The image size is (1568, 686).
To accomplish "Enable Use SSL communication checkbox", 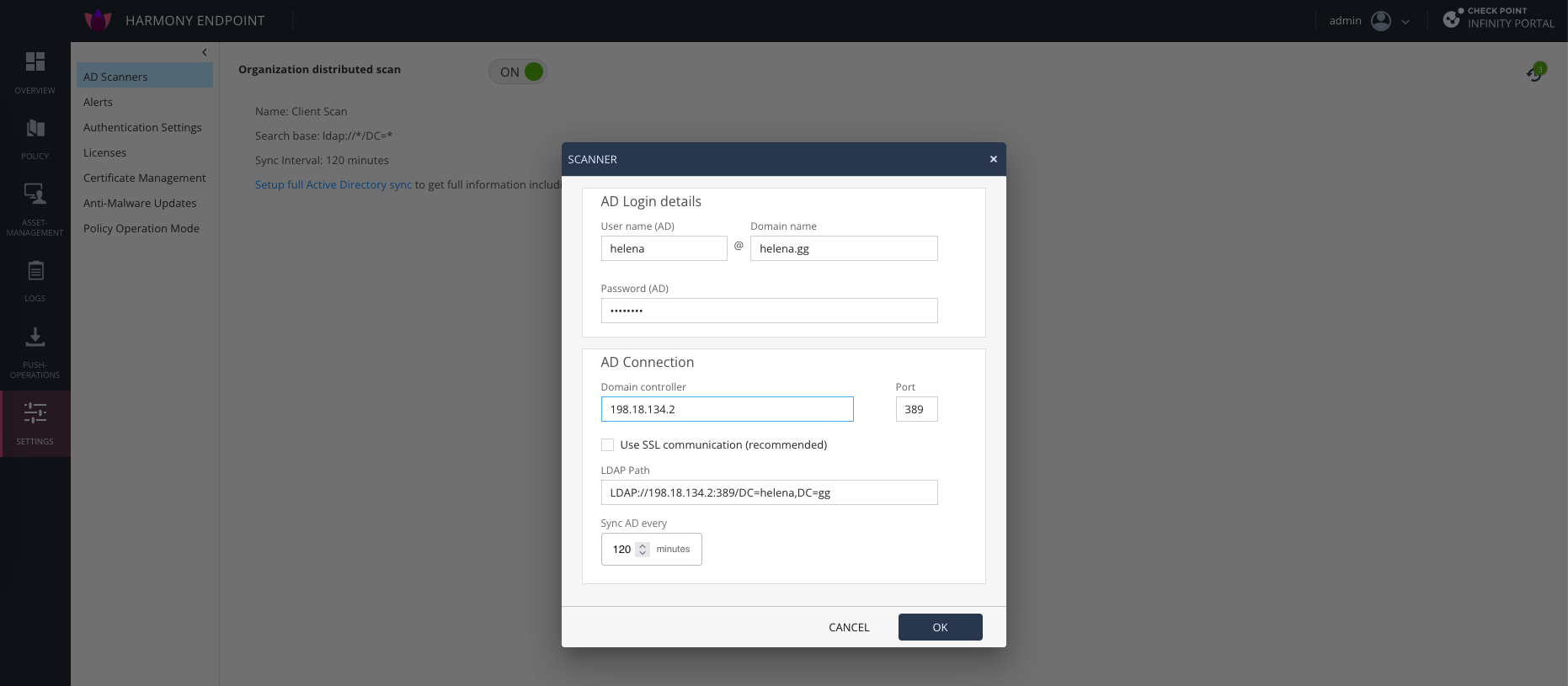I will [607, 445].
